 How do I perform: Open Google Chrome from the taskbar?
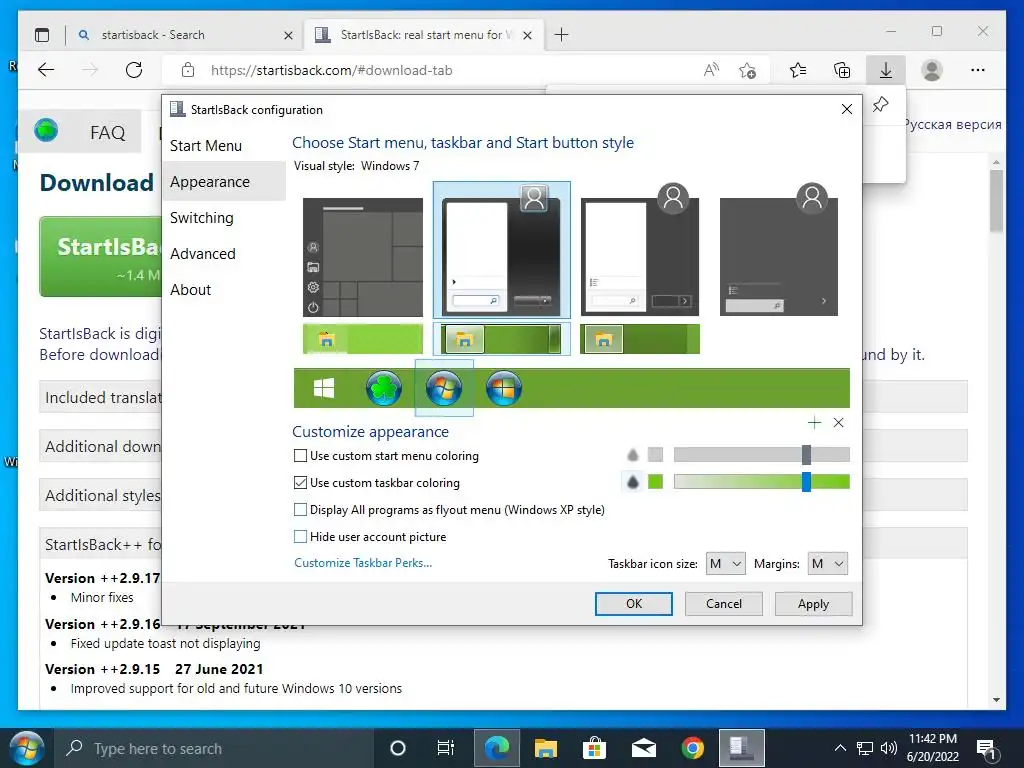pyautogui.click(x=692, y=748)
